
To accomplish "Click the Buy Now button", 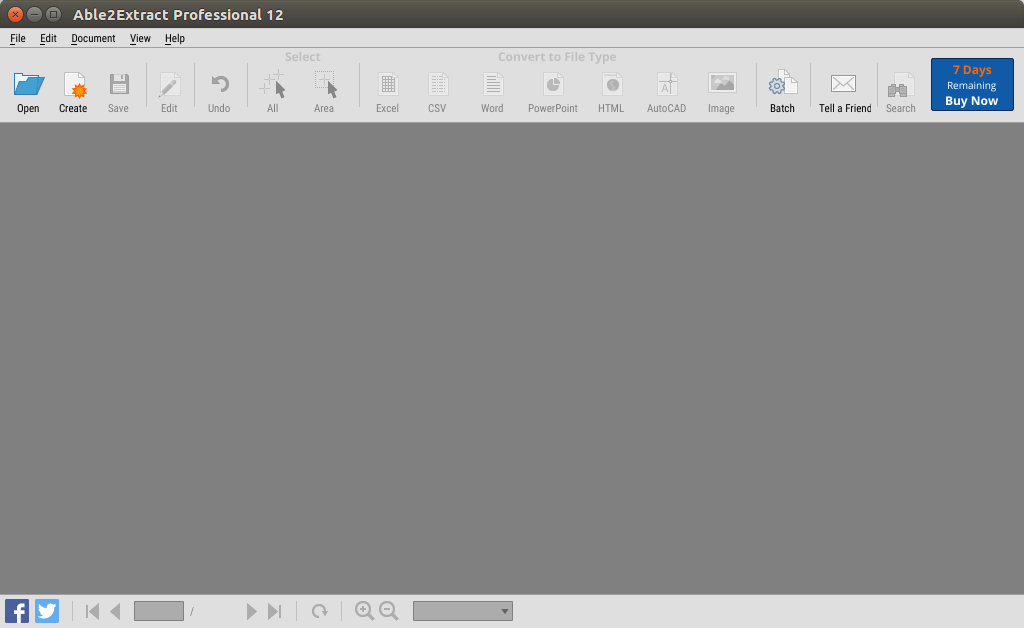I will coord(971,85).
